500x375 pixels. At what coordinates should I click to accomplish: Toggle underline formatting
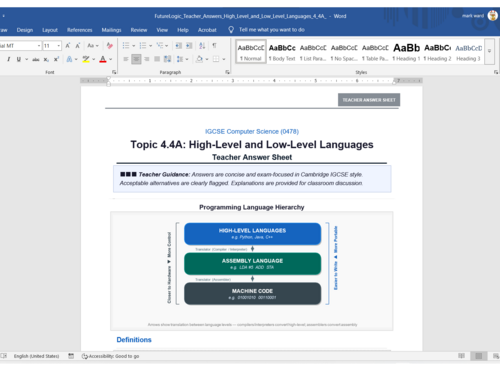click(19, 59)
